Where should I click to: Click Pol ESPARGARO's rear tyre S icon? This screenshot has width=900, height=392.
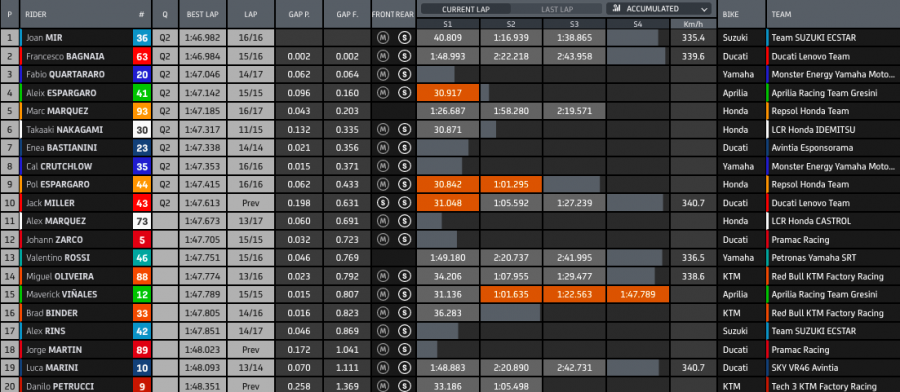[x=404, y=185]
